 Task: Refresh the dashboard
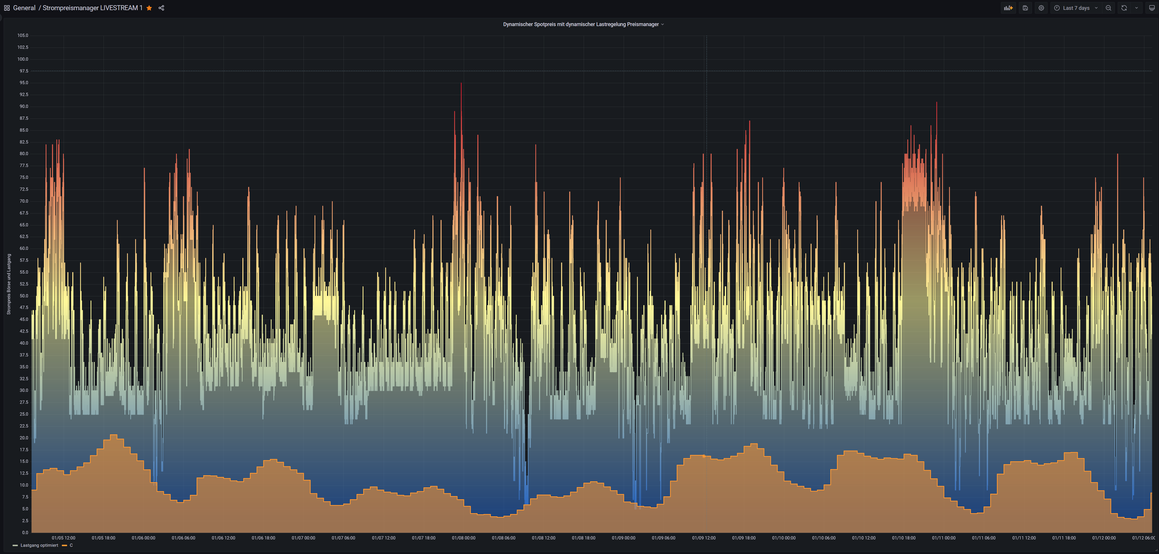(1124, 7)
